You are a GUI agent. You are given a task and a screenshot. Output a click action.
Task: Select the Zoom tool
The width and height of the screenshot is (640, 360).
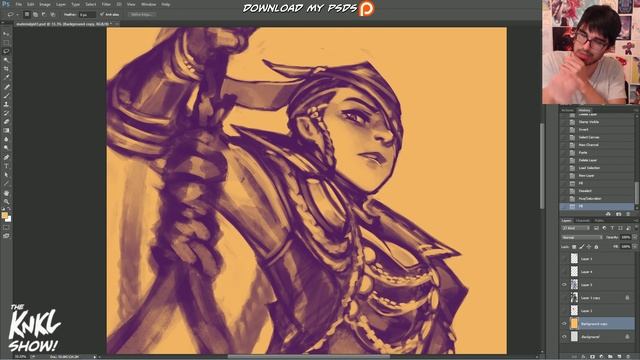[x=6, y=202]
